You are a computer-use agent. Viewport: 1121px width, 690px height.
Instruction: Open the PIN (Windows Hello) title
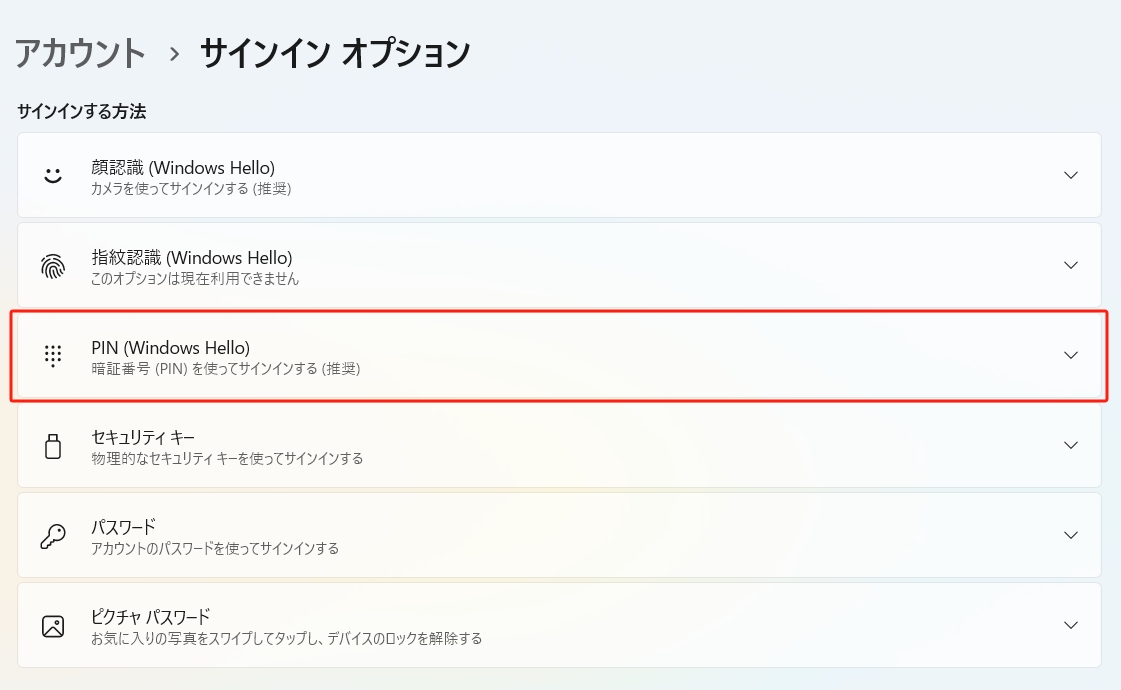[x=170, y=347]
